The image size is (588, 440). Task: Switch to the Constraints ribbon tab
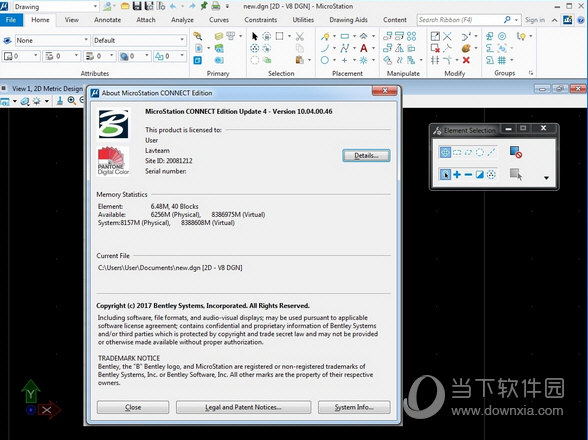261,20
